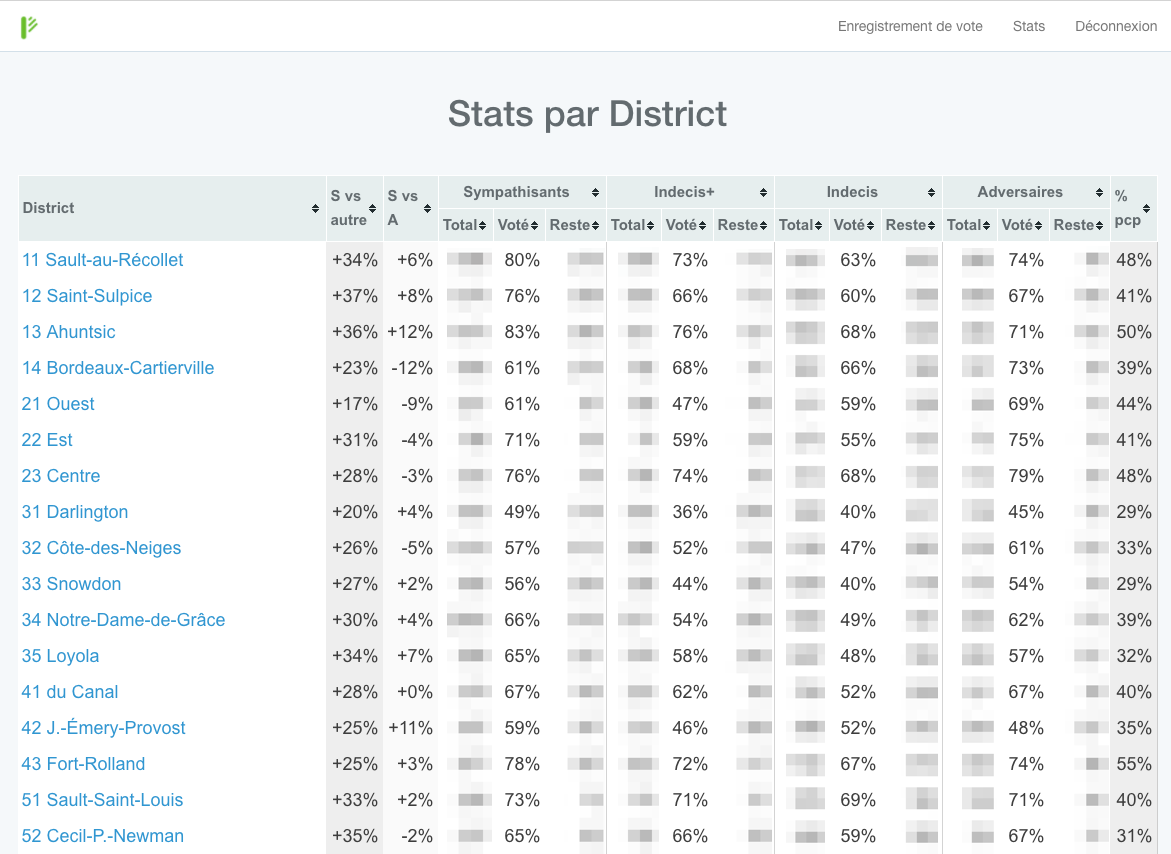Sort Indecis+ Total column
This screenshot has height=854, width=1171.
click(633, 225)
